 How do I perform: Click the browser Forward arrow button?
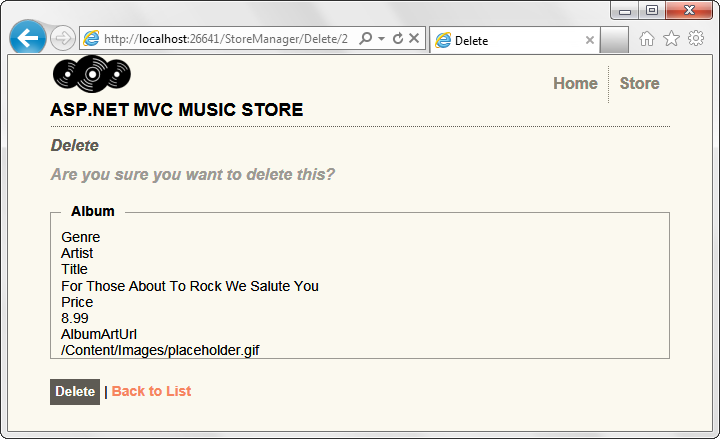pos(62,39)
